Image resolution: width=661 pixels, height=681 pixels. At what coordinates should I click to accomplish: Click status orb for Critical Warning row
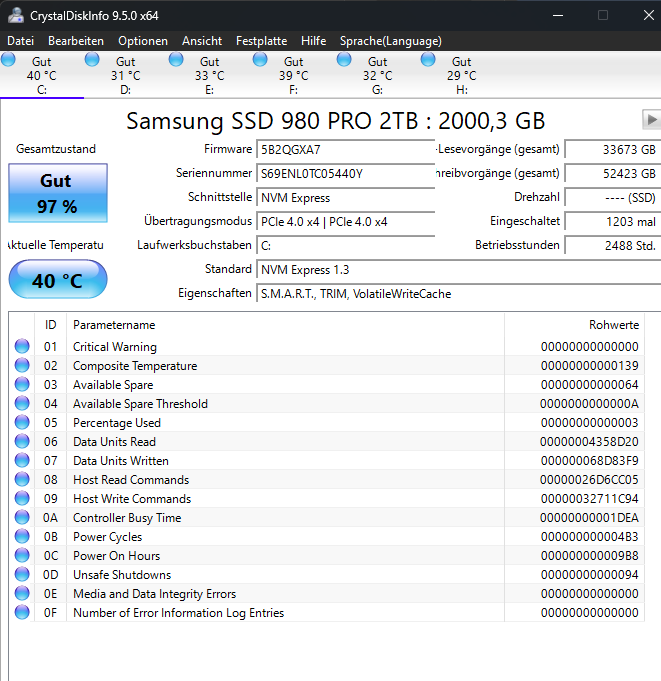pos(22,346)
